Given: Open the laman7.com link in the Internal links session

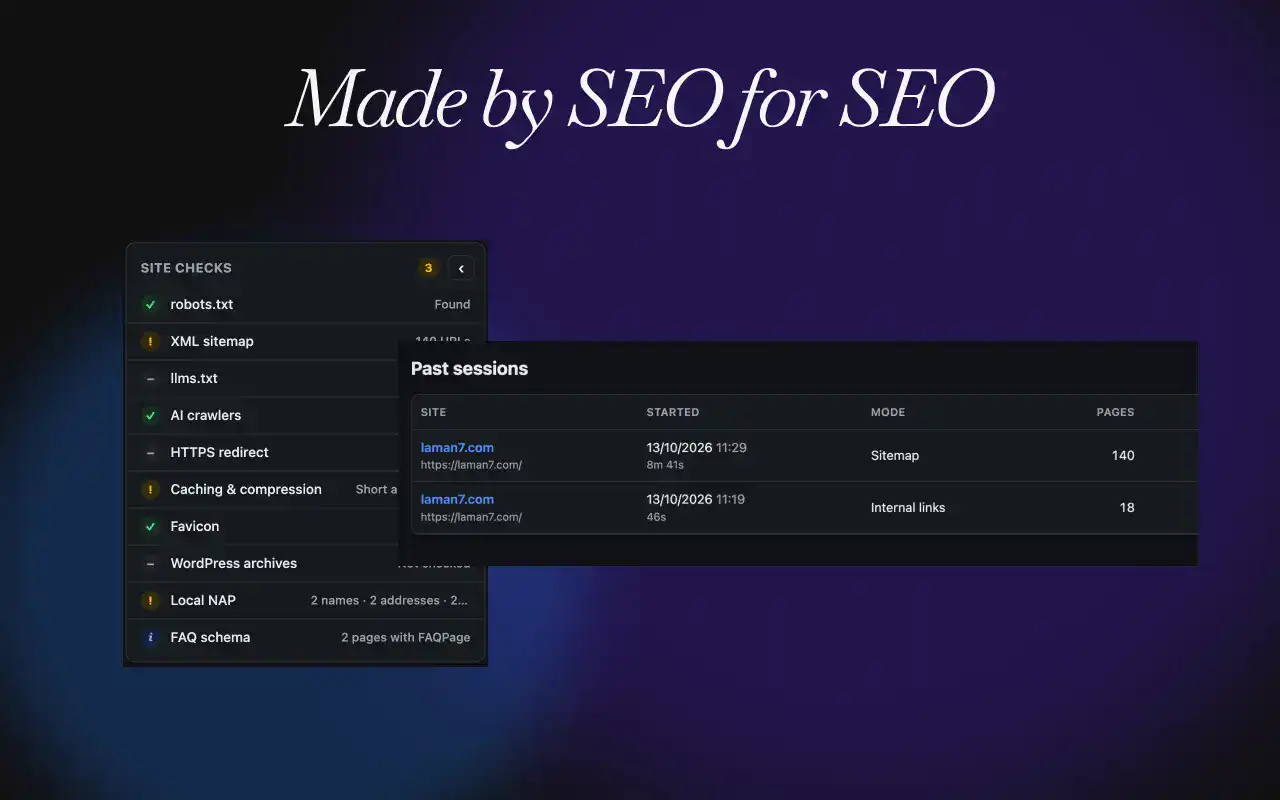Looking at the screenshot, I should 457,499.
